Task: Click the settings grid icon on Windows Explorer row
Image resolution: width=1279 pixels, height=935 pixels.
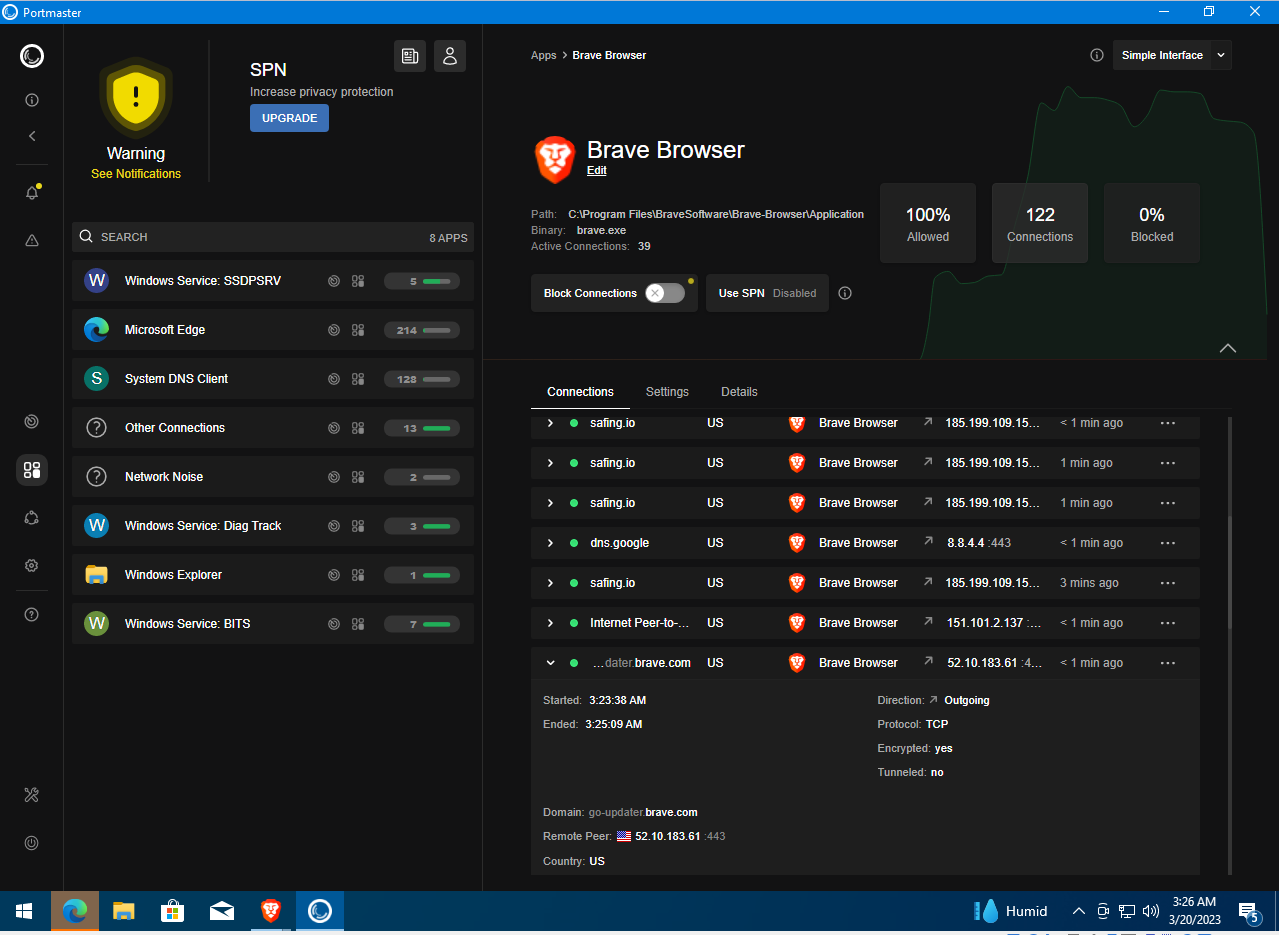Action: point(358,575)
